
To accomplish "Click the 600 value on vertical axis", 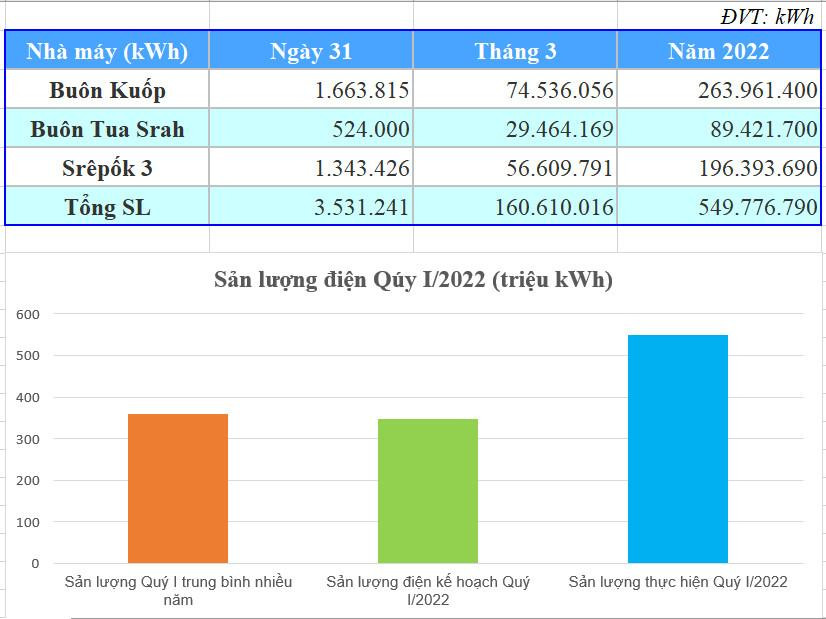I will [x=27, y=314].
